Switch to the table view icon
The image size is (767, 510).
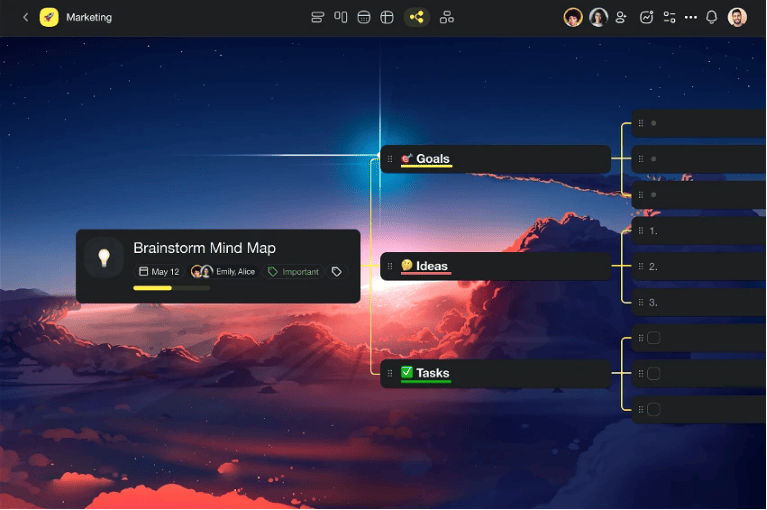[387, 18]
